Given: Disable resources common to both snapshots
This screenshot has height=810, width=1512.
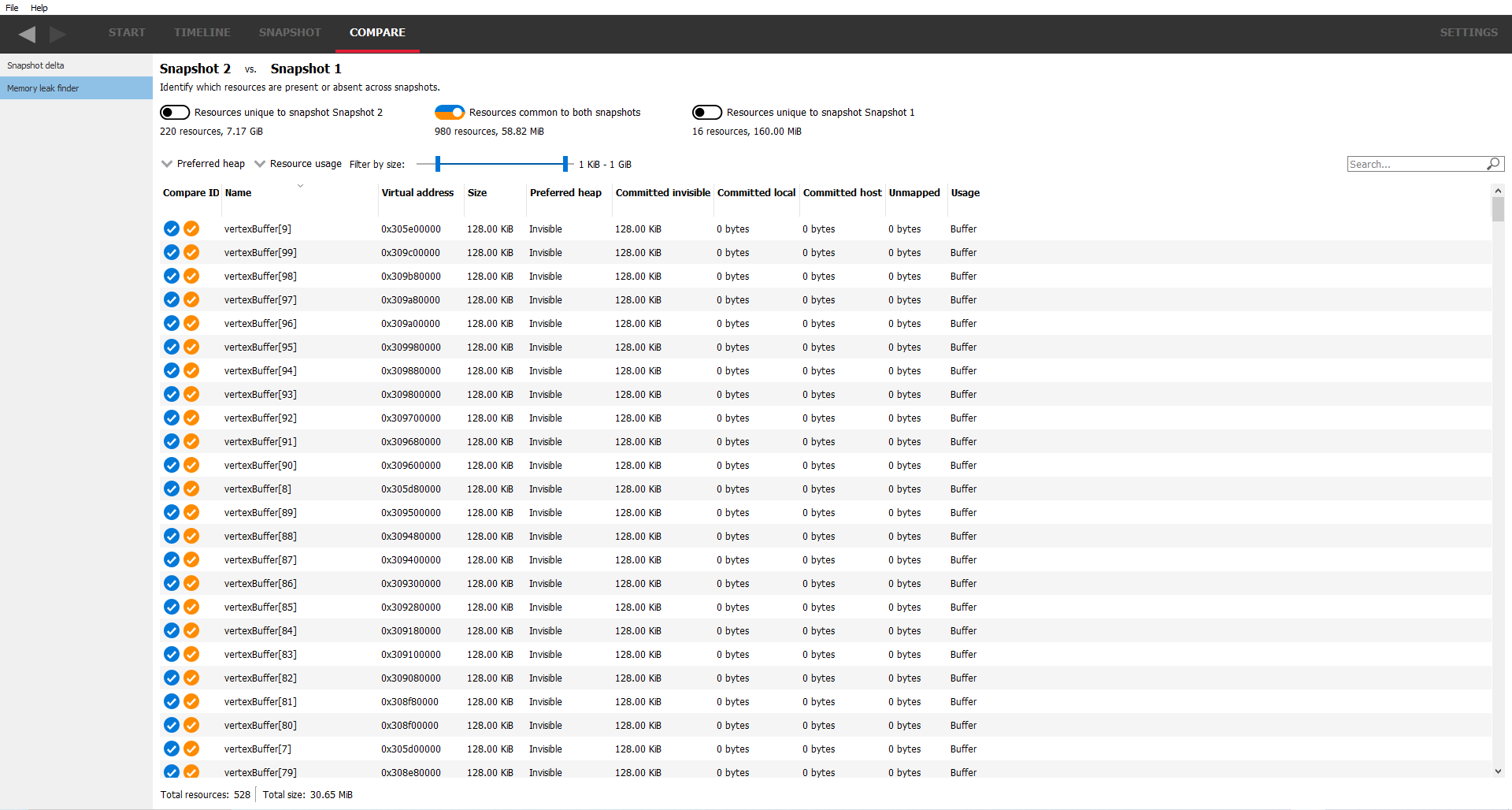Looking at the screenshot, I should coord(450,113).
